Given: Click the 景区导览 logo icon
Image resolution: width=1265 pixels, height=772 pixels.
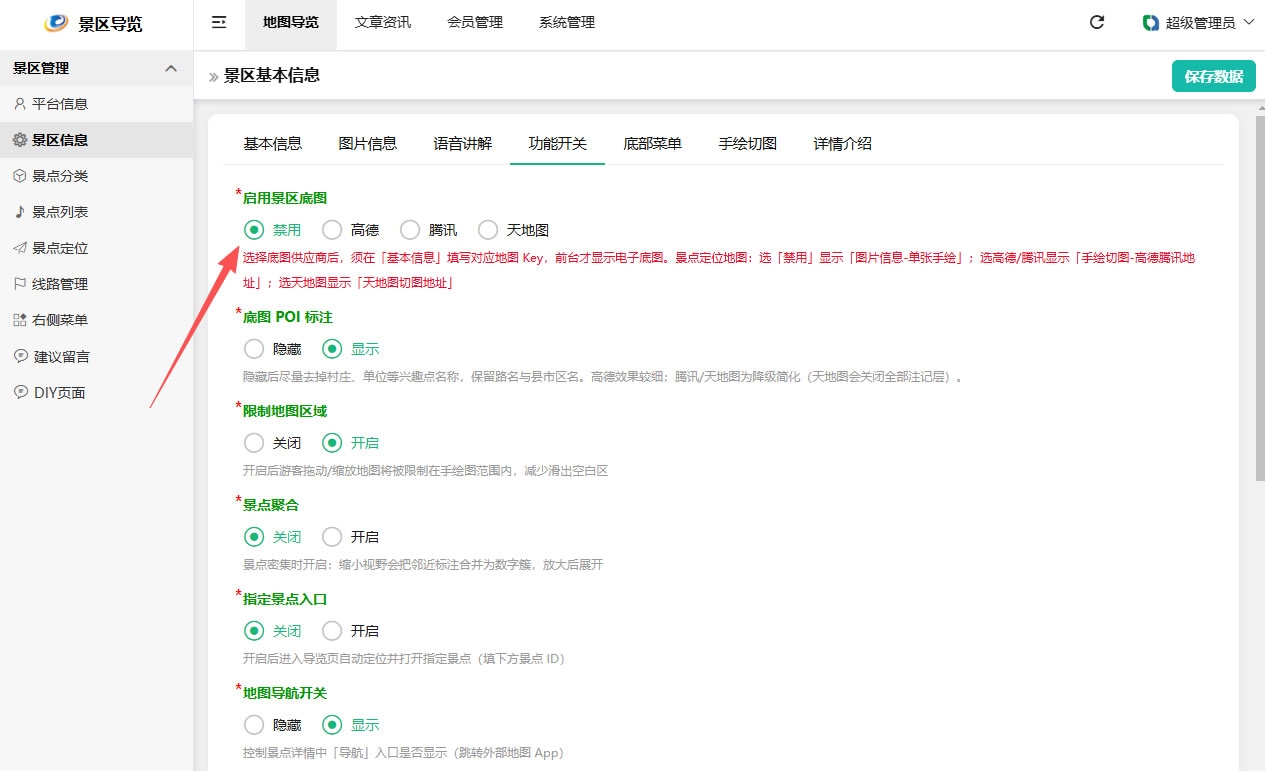Looking at the screenshot, I should tap(58, 23).
